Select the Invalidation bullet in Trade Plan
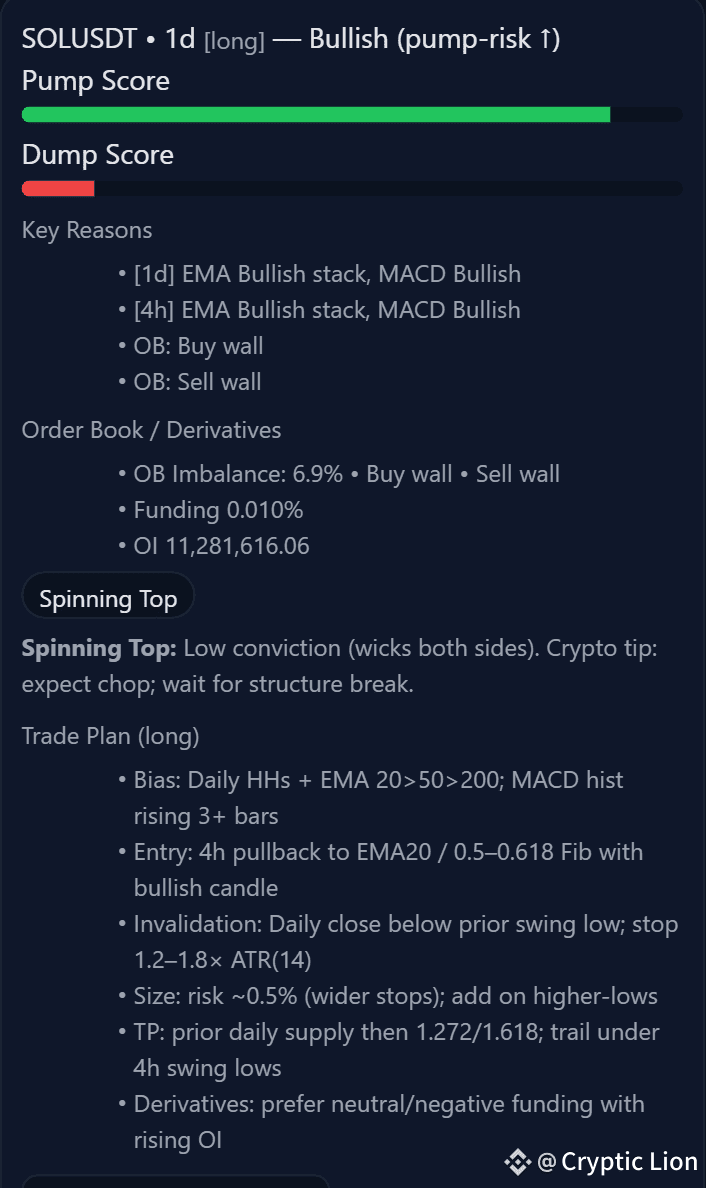Viewport: 706px width, 1188px height. coord(406,942)
